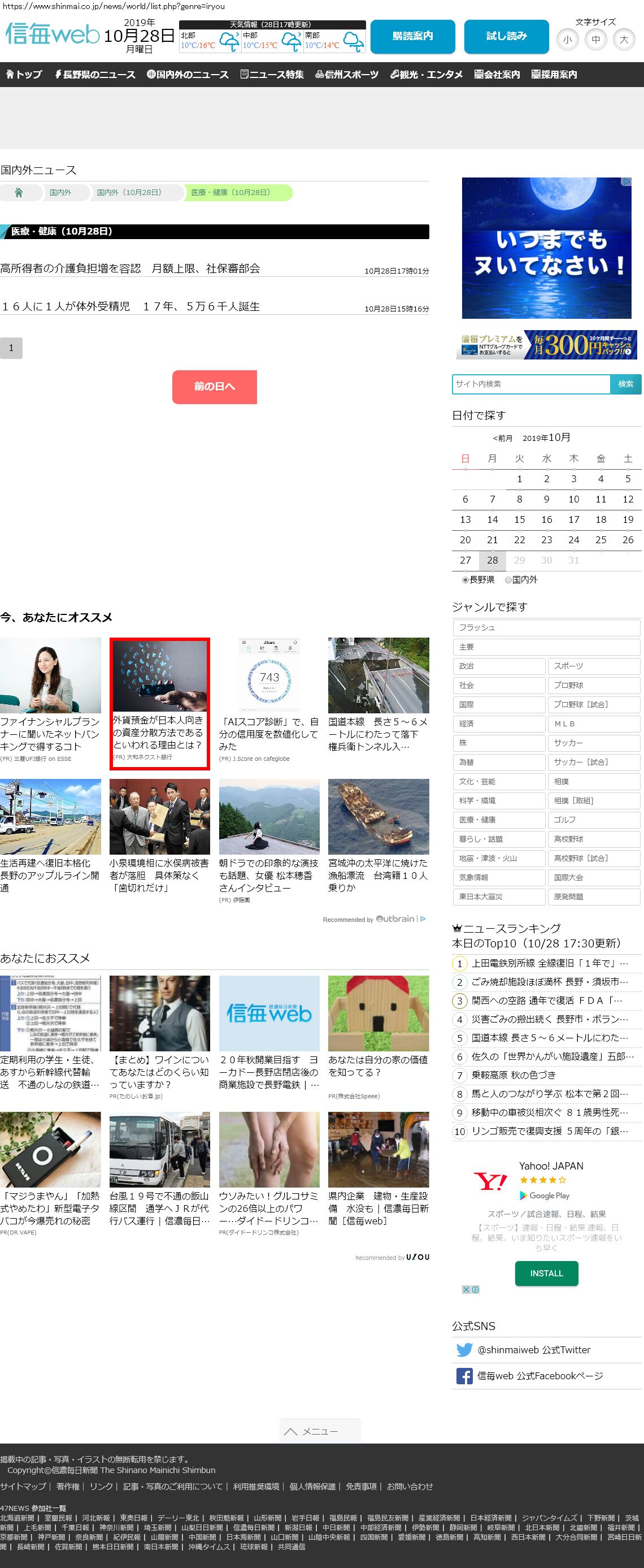Select the 国内外 radio button
The width and height of the screenshot is (644, 1568).
pos(508,580)
